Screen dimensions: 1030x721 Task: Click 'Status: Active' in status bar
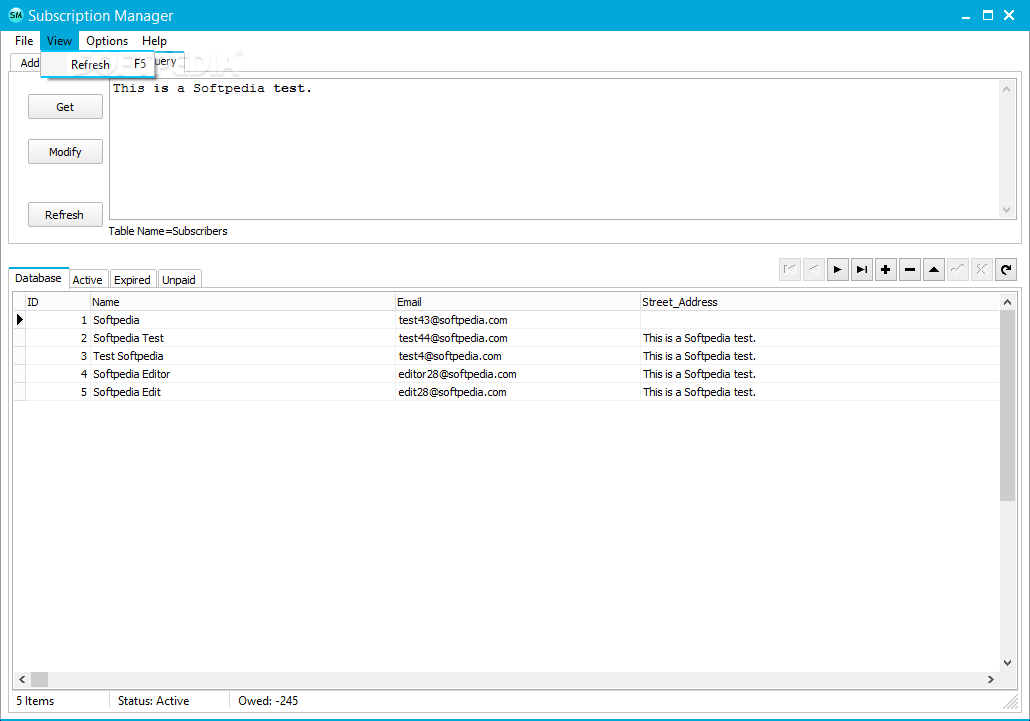[x=154, y=701]
